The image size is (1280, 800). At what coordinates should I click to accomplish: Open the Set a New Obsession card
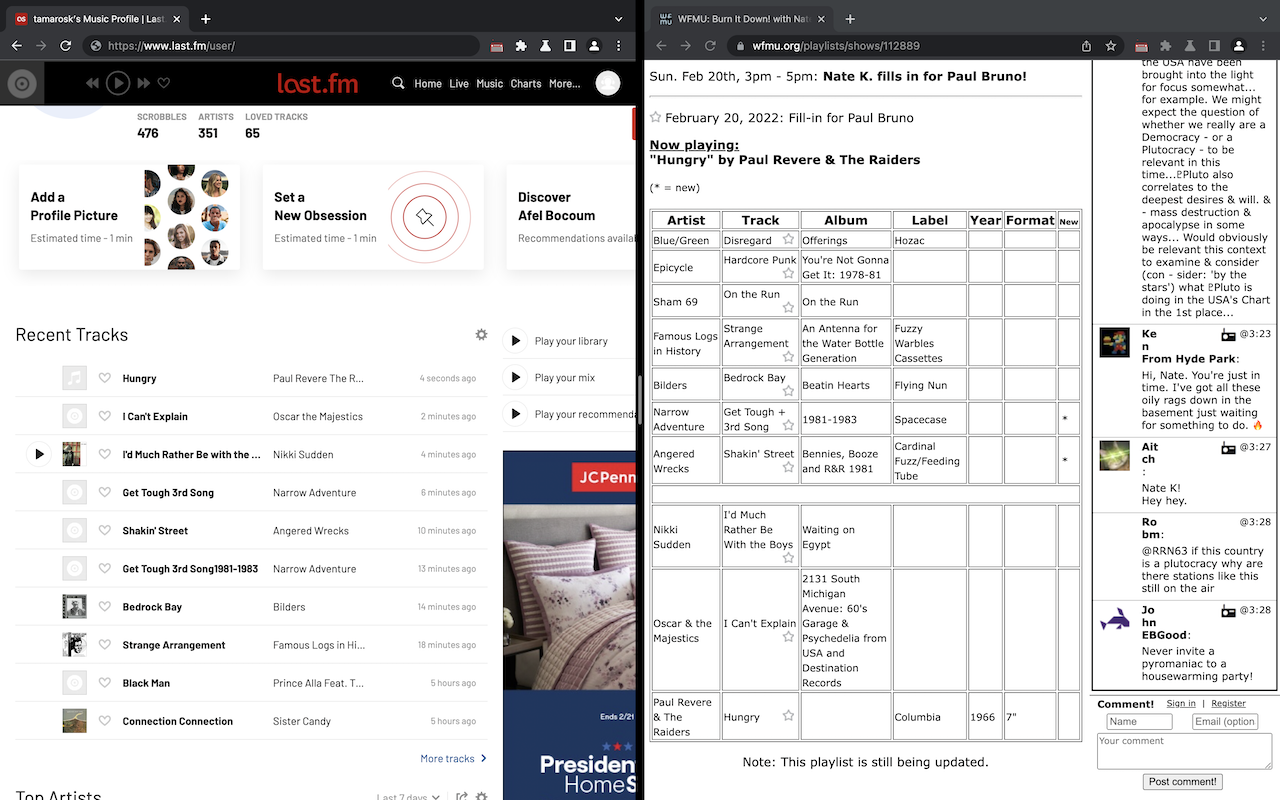coord(373,217)
